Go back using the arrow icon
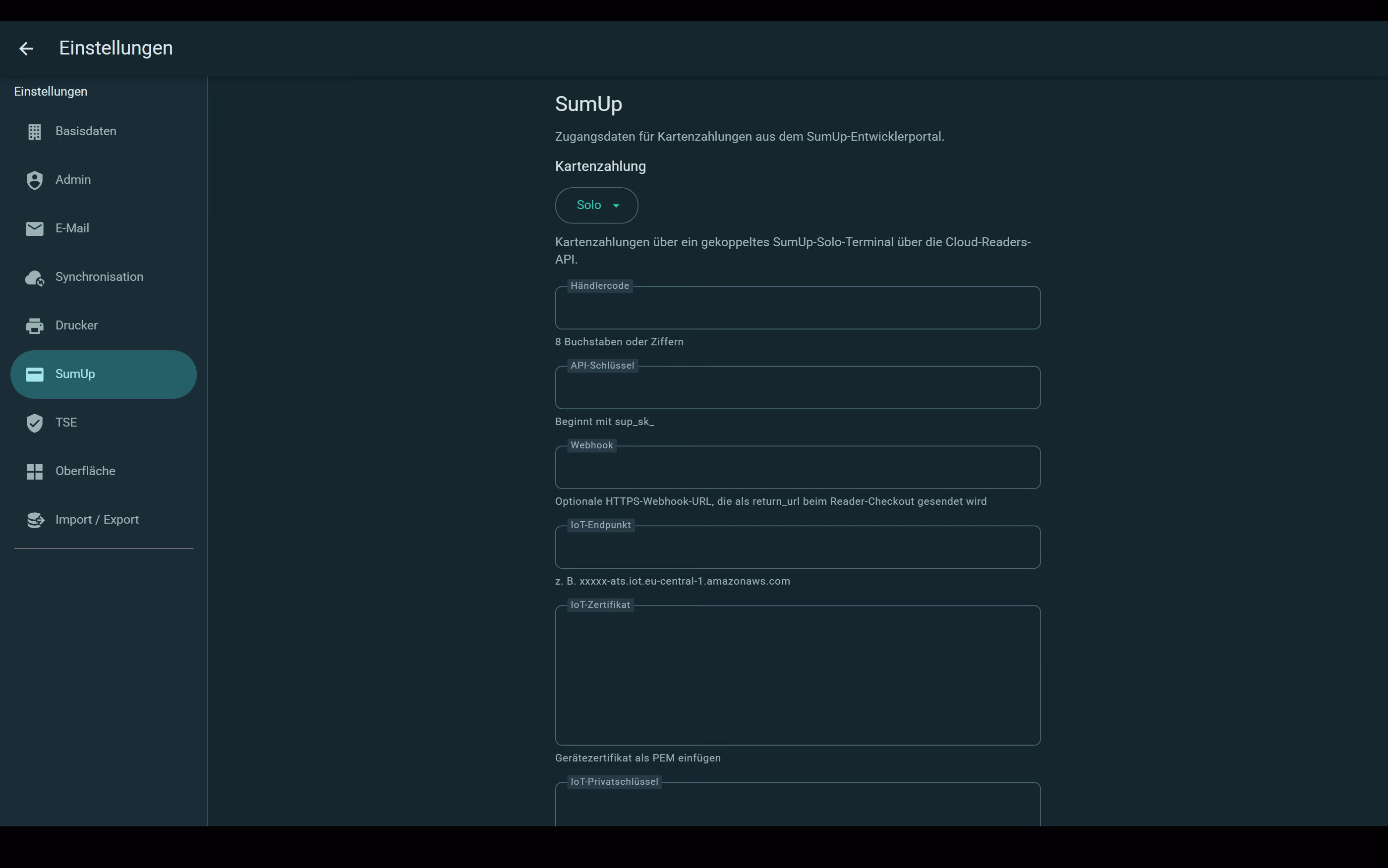Viewport: 1388px width, 868px height. point(26,49)
